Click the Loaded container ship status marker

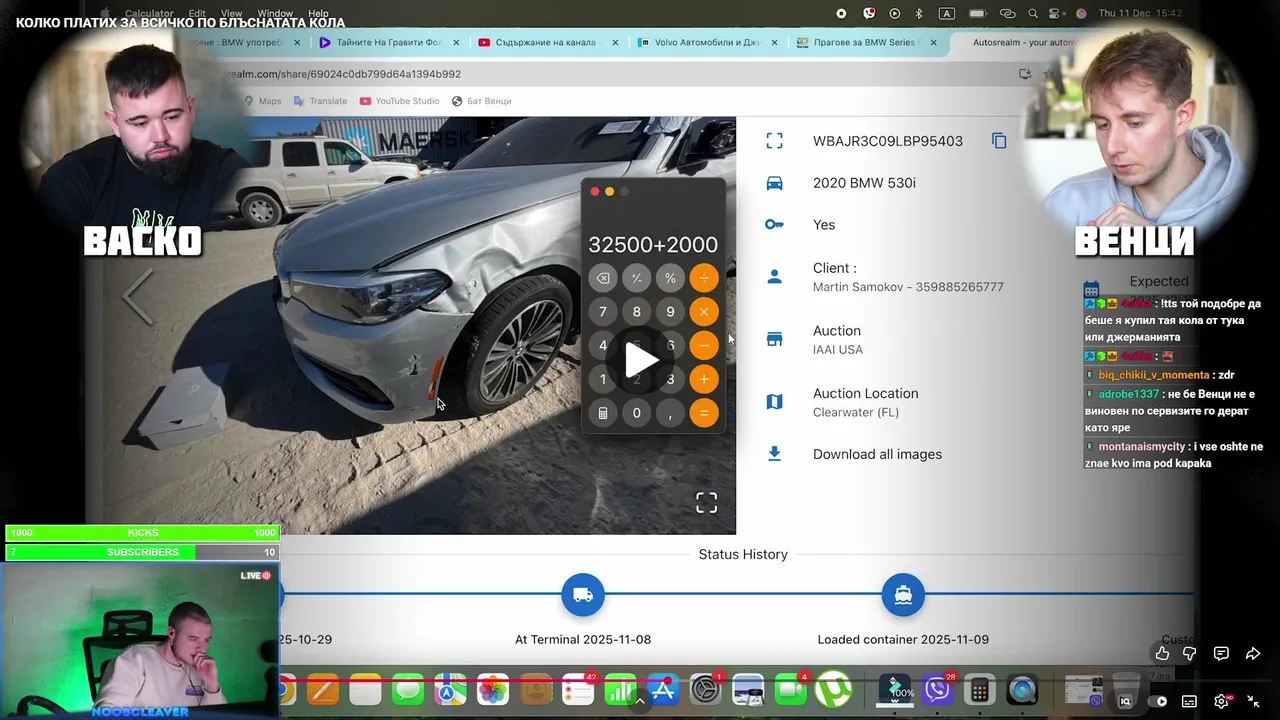click(x=903, y=595)
